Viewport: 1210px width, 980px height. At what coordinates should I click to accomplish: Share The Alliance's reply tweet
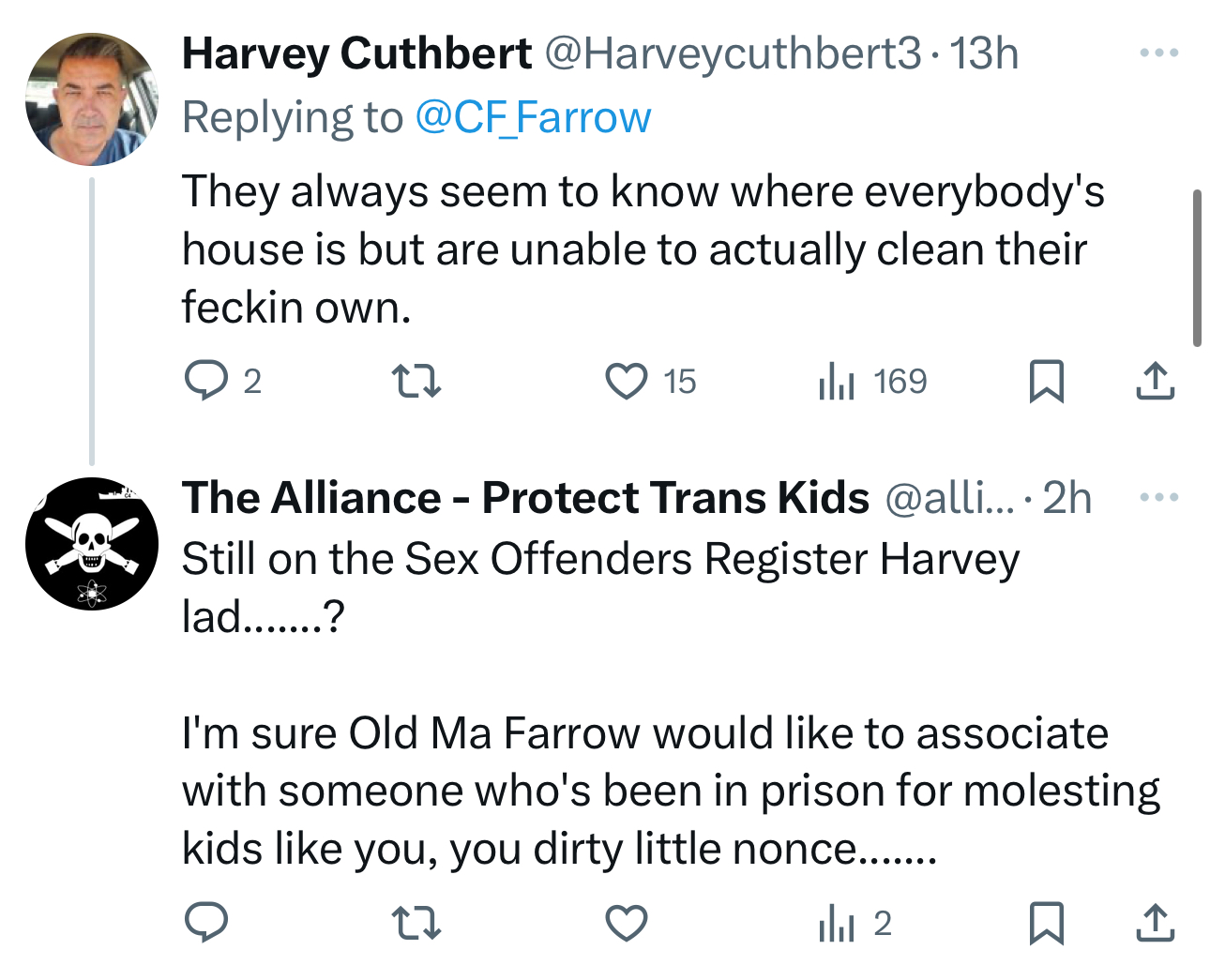[1155, 923]
